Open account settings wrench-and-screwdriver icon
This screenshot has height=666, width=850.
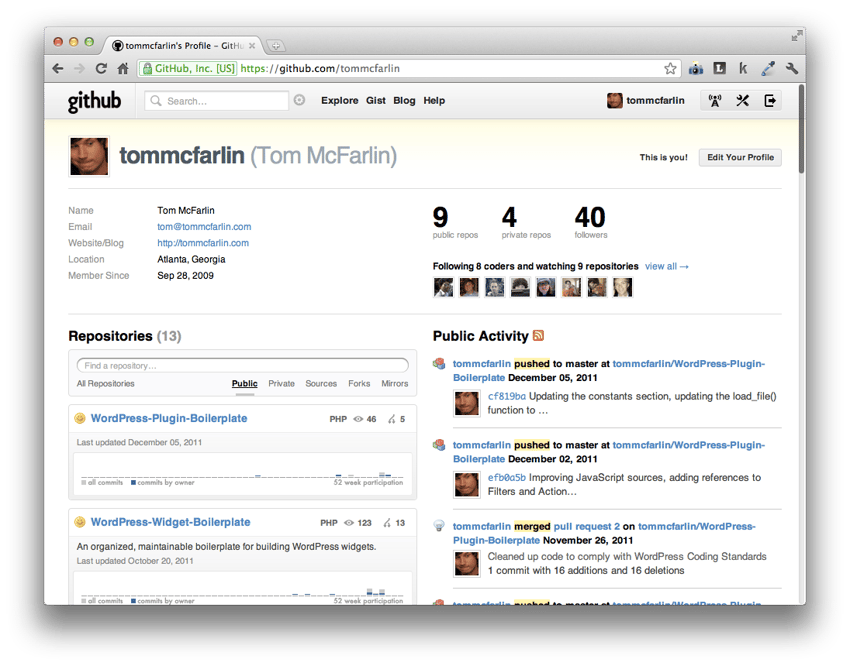pos(742,101)
